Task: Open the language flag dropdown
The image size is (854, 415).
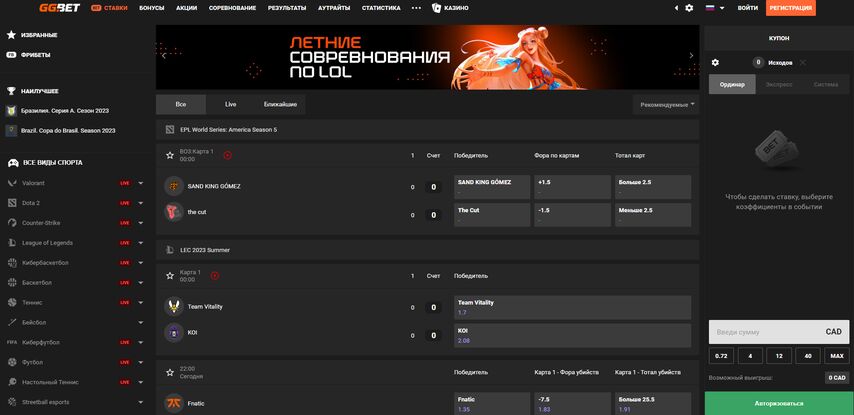Action: pyautogui.click(x=715, y=8)
